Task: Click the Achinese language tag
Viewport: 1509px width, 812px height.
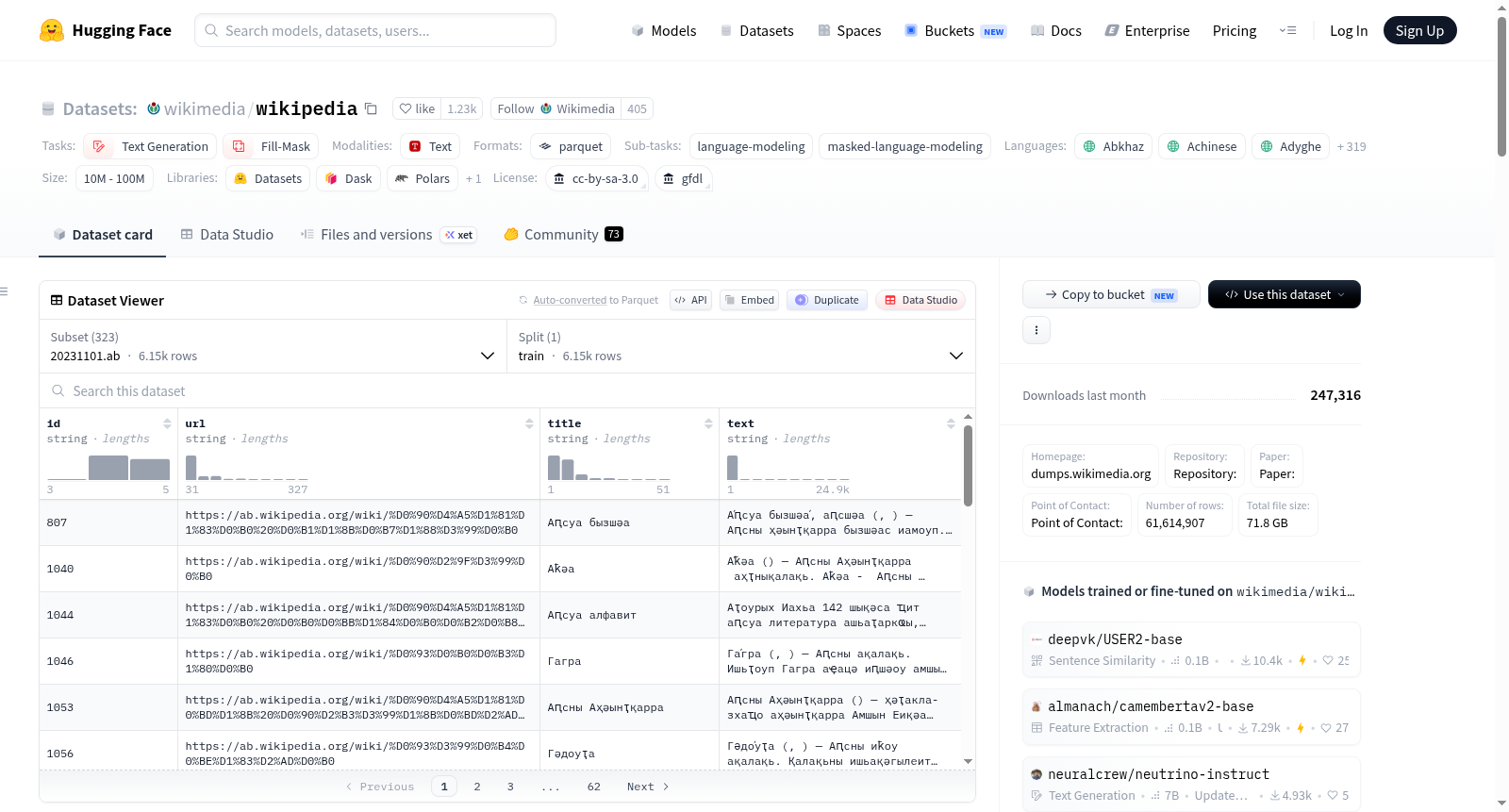Action: (x=1202, y=146)
